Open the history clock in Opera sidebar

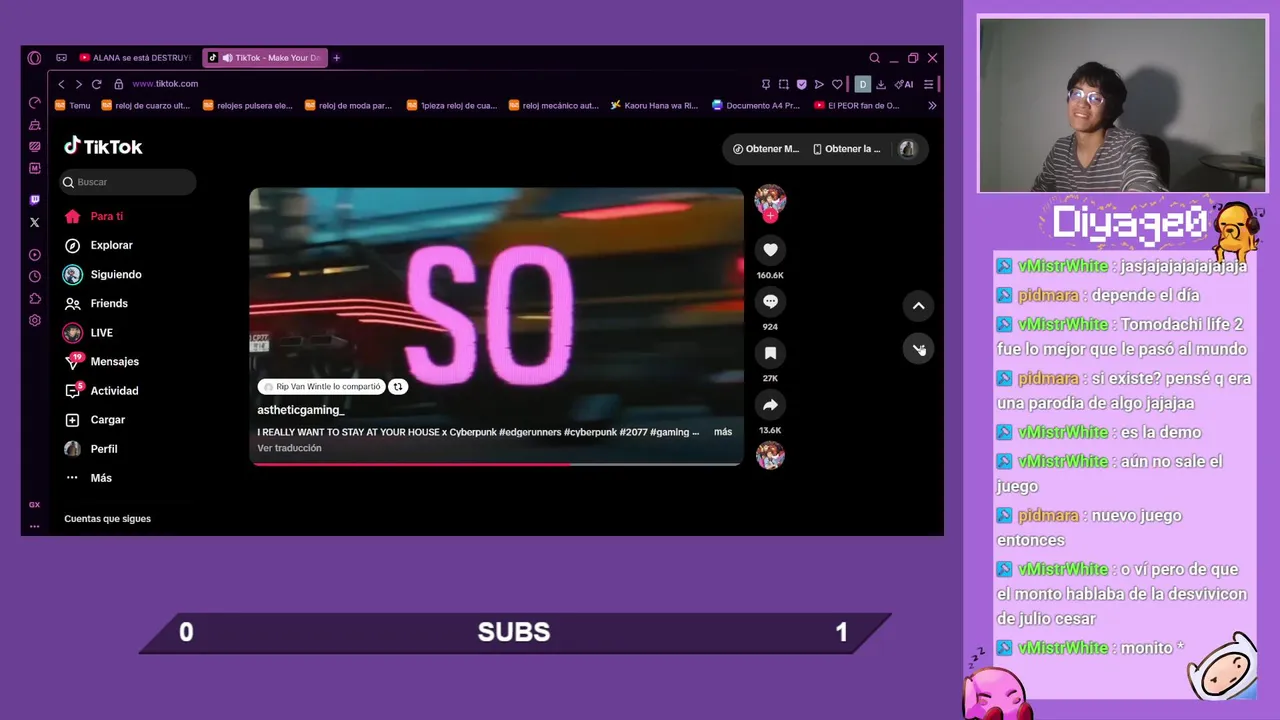[x=35, y=276]
